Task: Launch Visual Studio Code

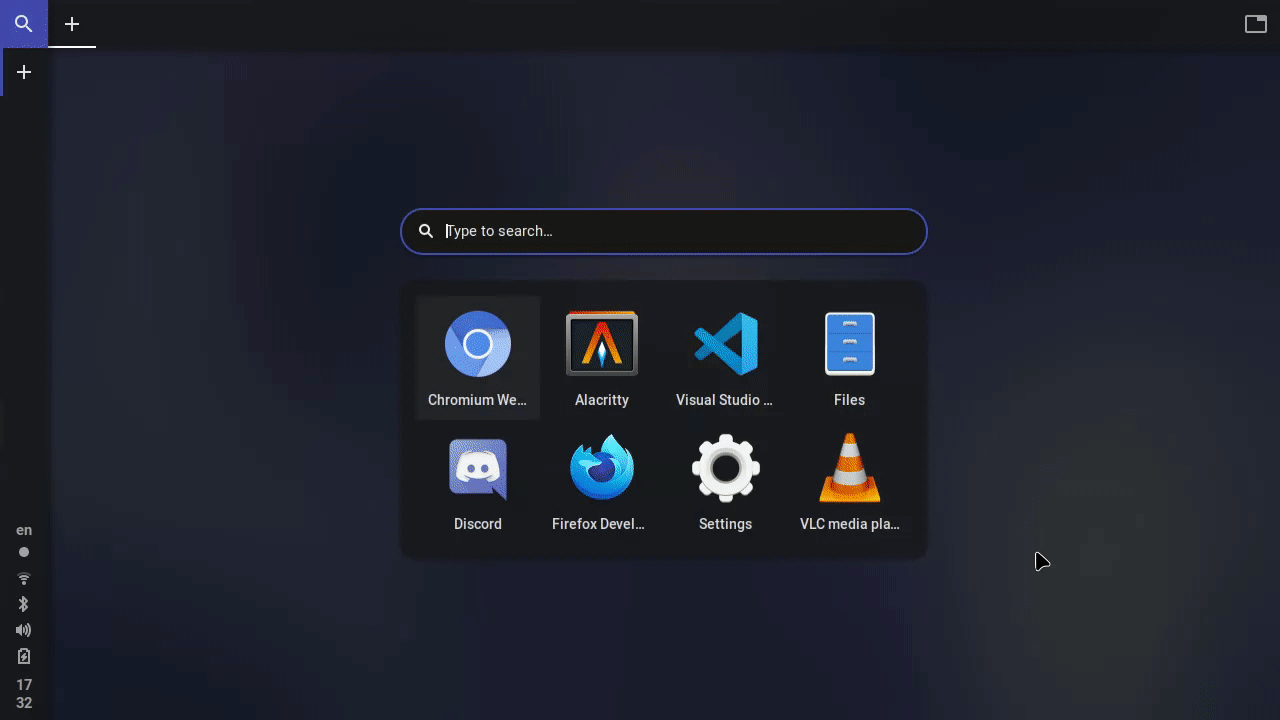Action: pyautogui.click(x=725, y=358)
